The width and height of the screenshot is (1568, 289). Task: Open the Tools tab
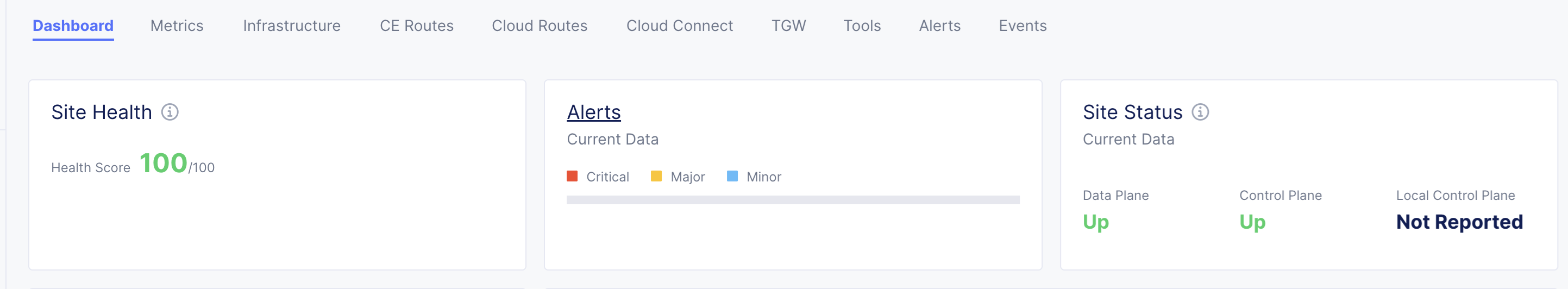point(862,26)
